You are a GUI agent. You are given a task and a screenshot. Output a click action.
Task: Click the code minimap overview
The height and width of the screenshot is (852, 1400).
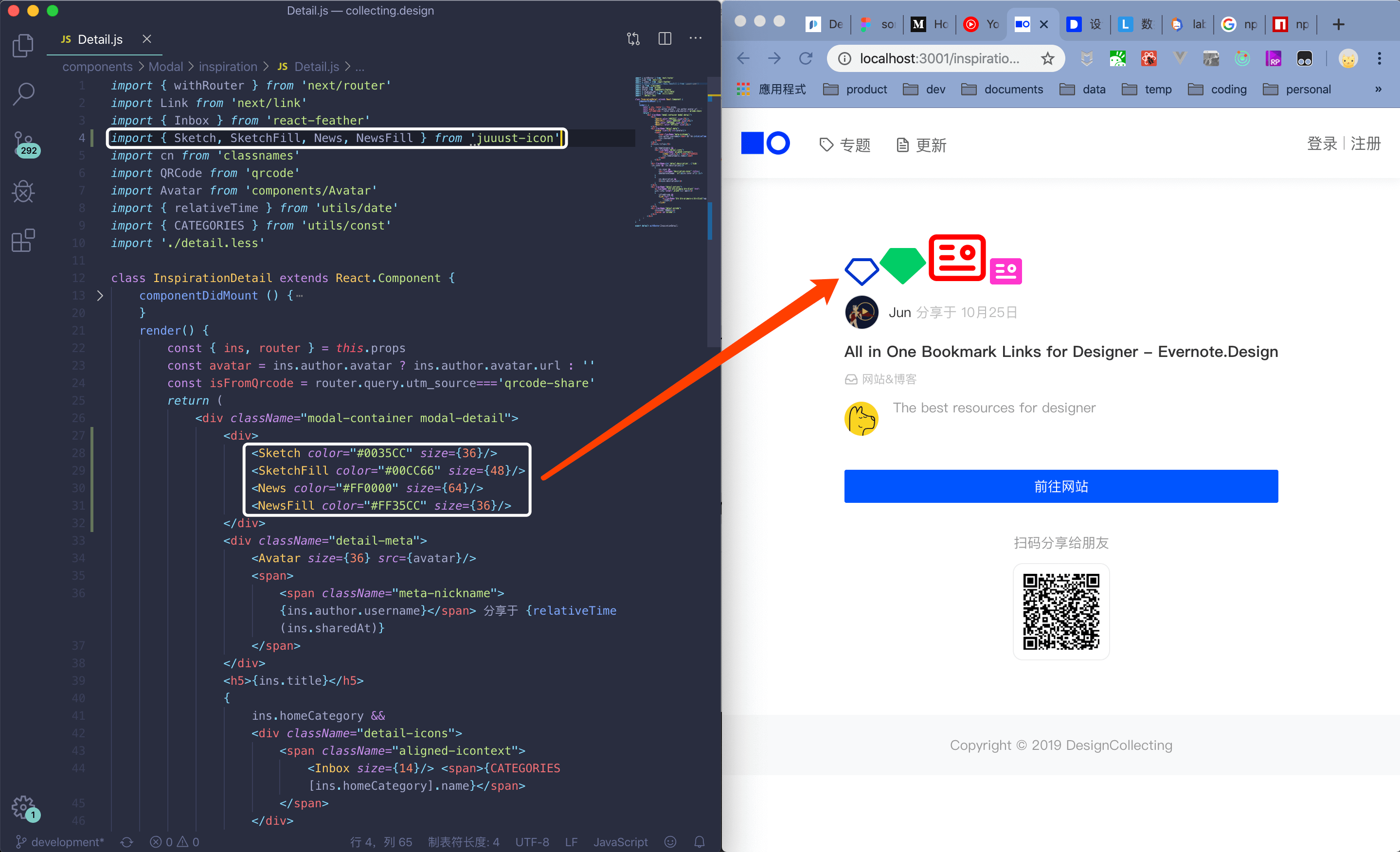pos(669,151)
